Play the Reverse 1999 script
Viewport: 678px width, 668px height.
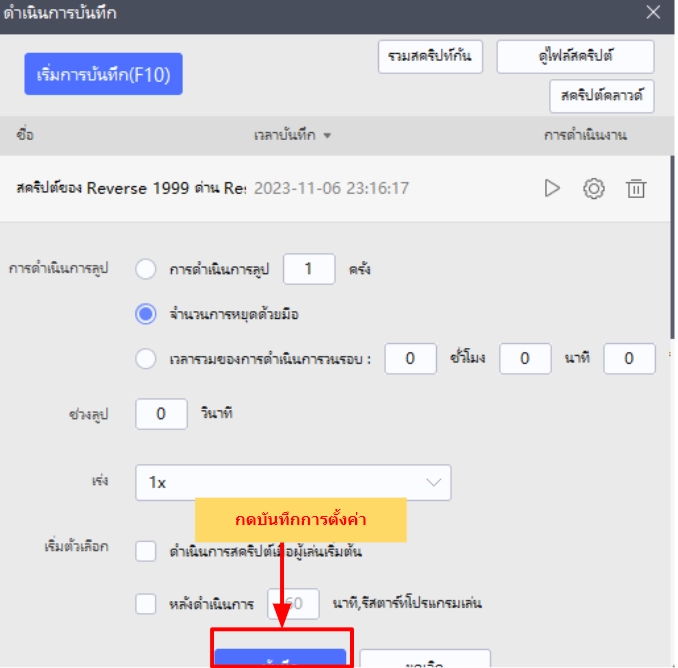(552, 189)
